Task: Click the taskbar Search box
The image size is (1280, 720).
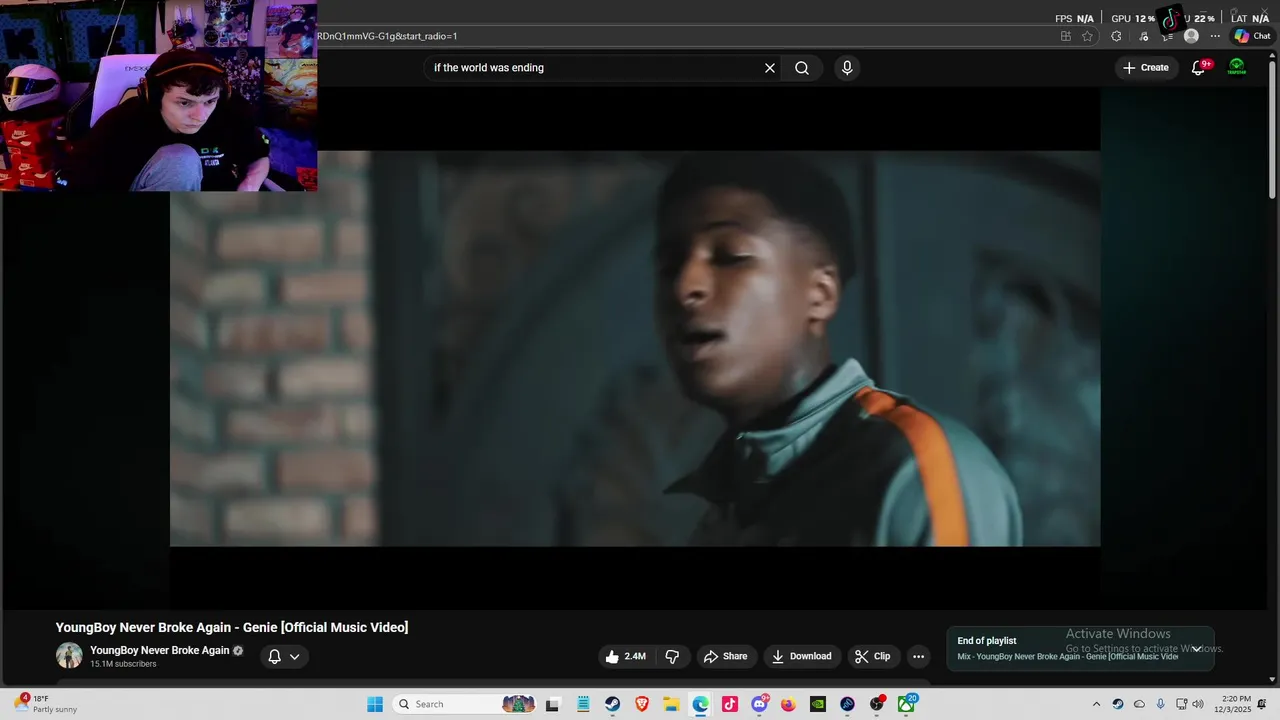Action: point(465,704)
